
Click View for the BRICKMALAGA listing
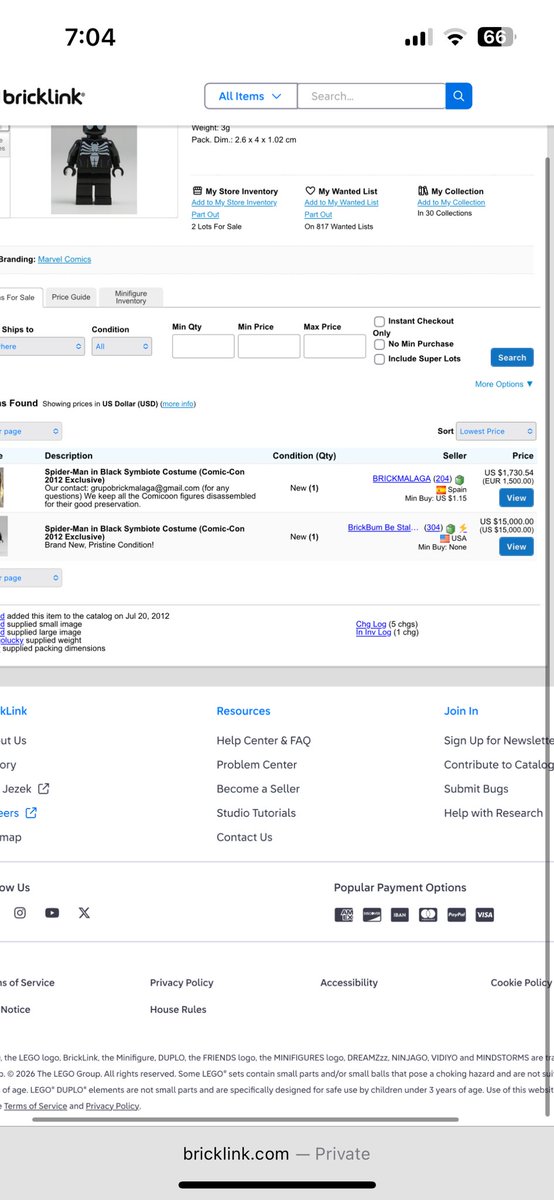coord(516,498)
